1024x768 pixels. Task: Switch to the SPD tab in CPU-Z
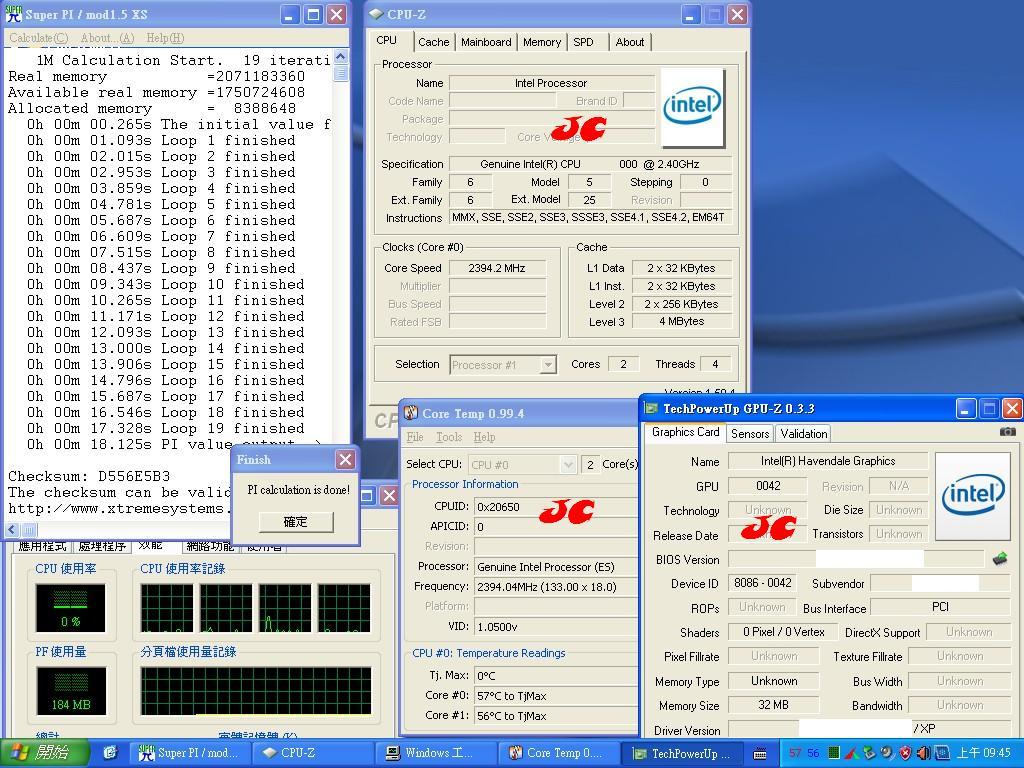coord(585,42)
